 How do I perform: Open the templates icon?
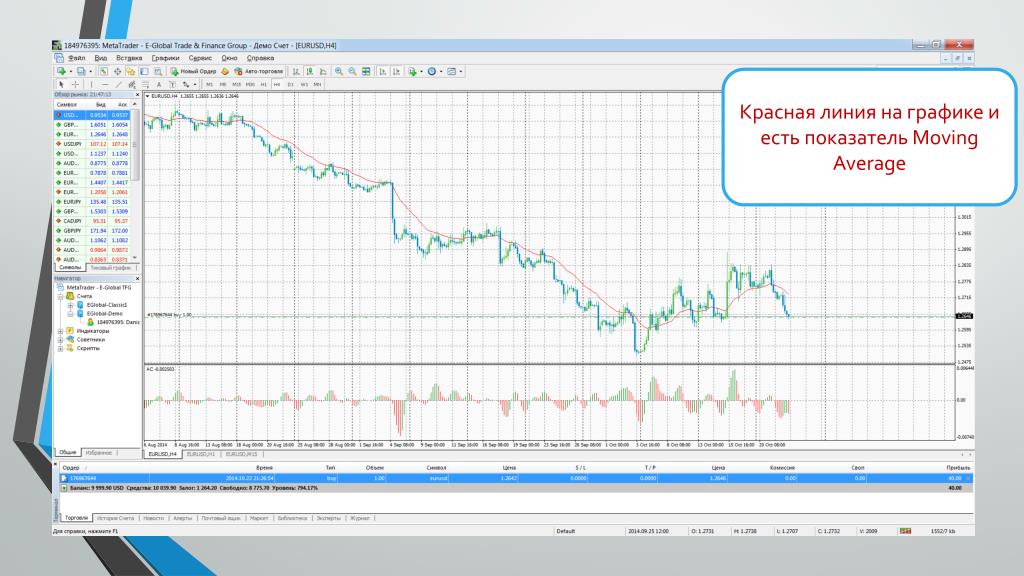(451, 71)
